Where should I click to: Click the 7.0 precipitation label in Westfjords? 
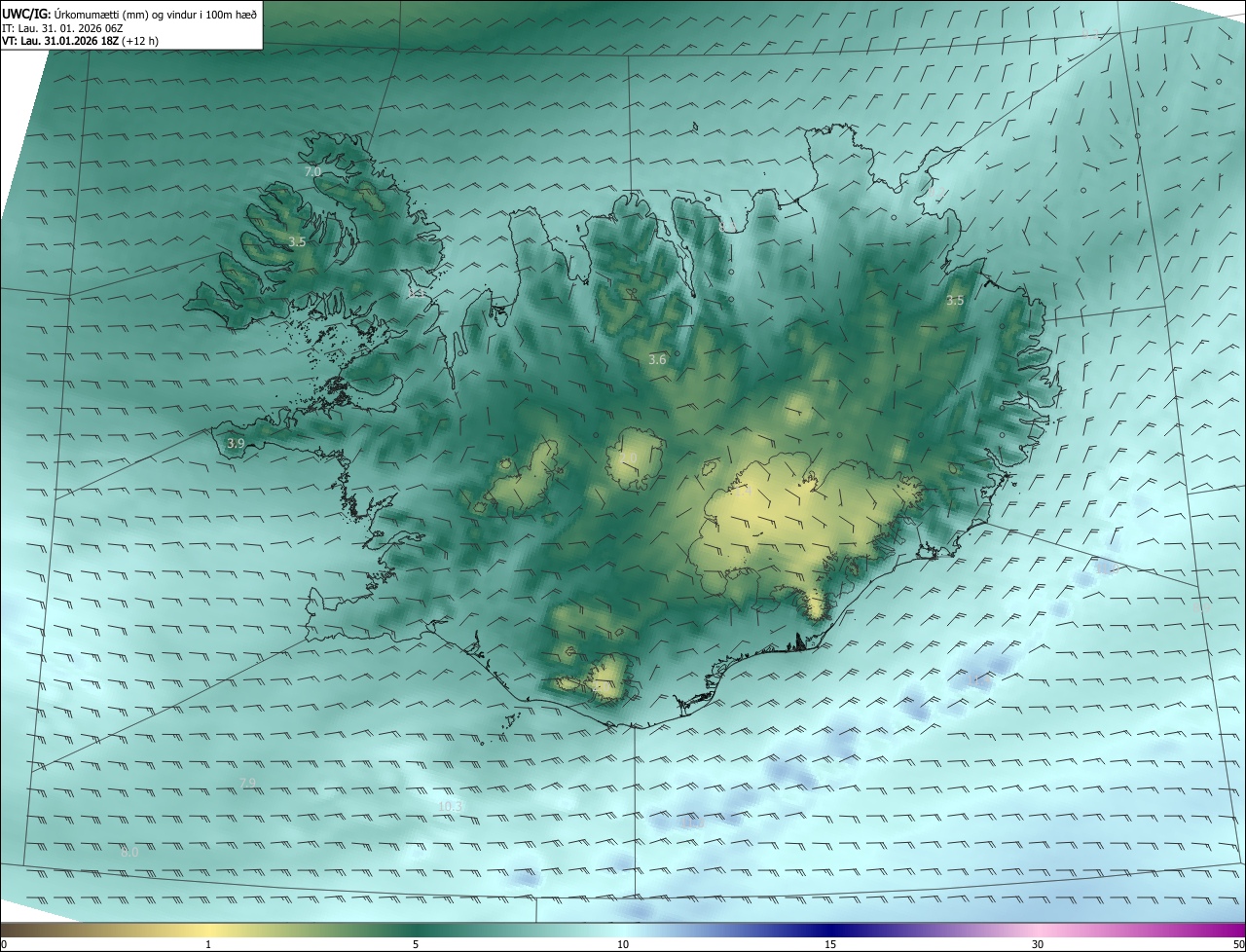pyautogui.click(x=312, y=171)
